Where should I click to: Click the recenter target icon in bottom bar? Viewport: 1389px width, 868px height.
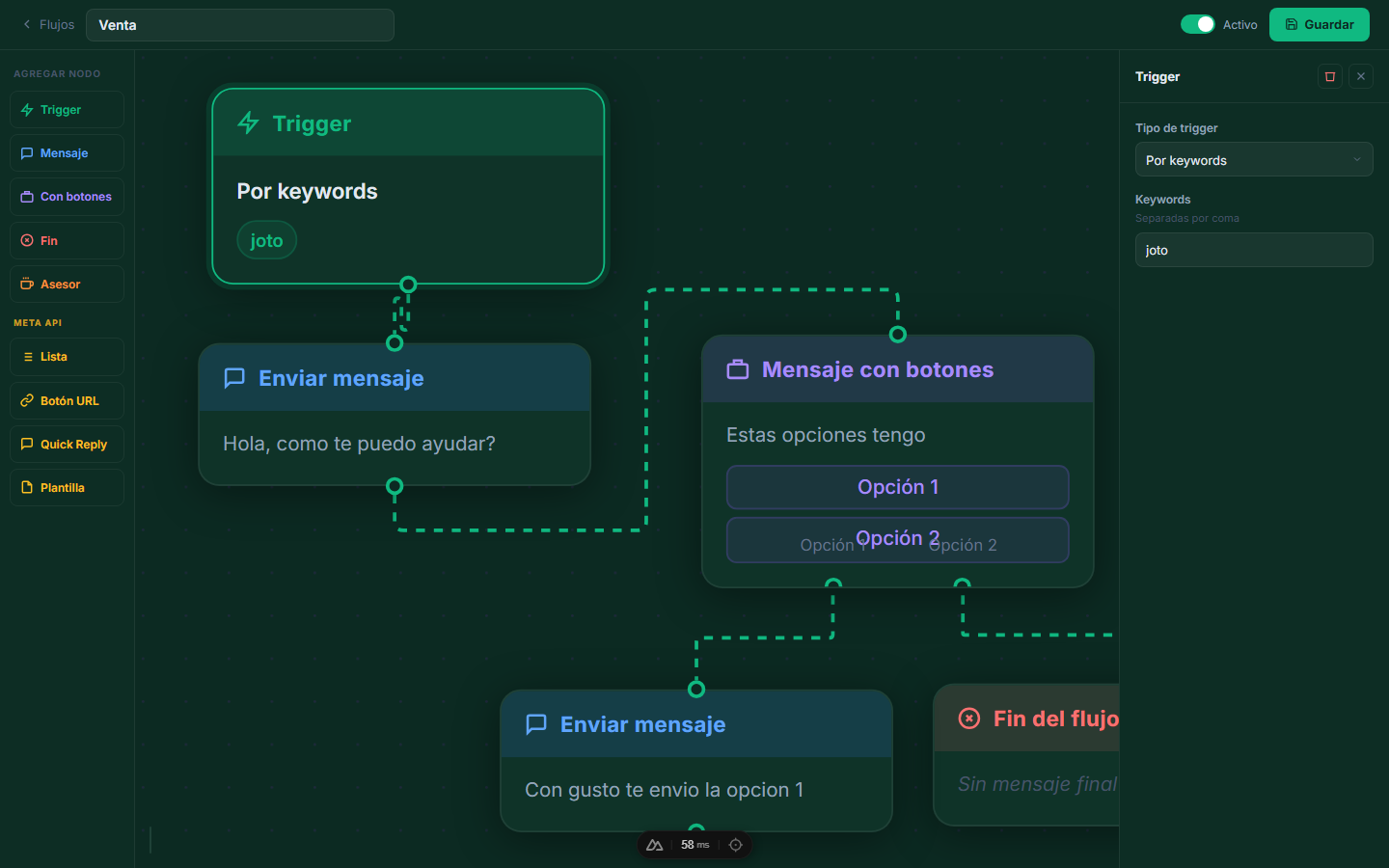click(736, 845)
